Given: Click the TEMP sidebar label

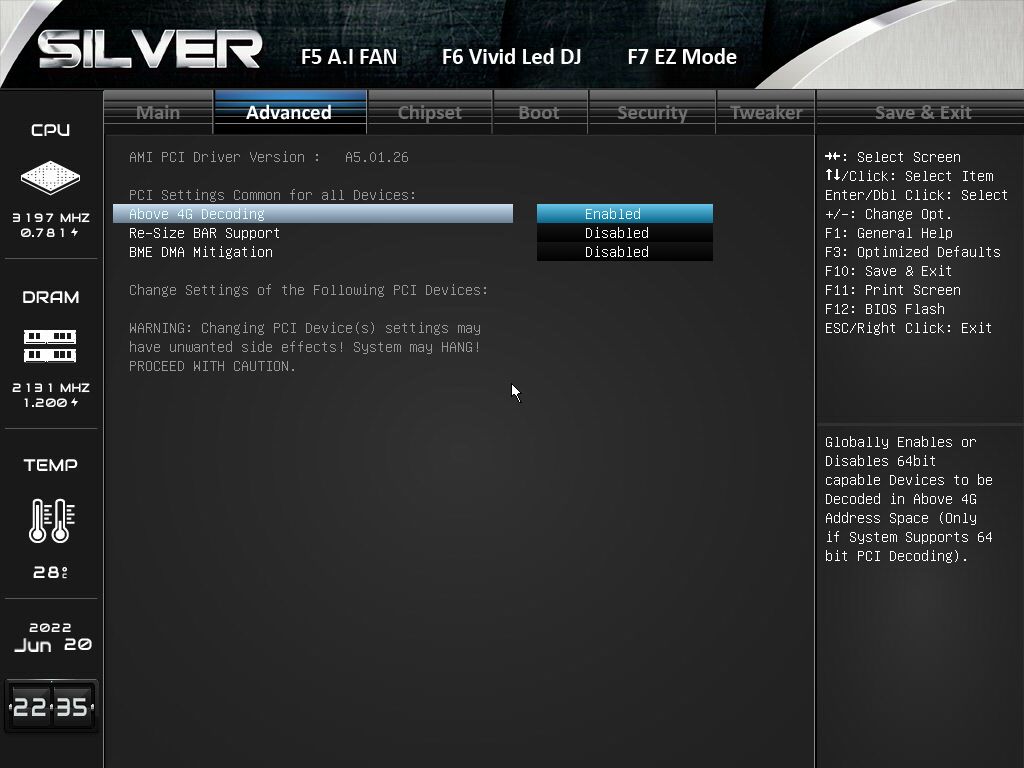Looking at the screenshot, I should 50,465.
